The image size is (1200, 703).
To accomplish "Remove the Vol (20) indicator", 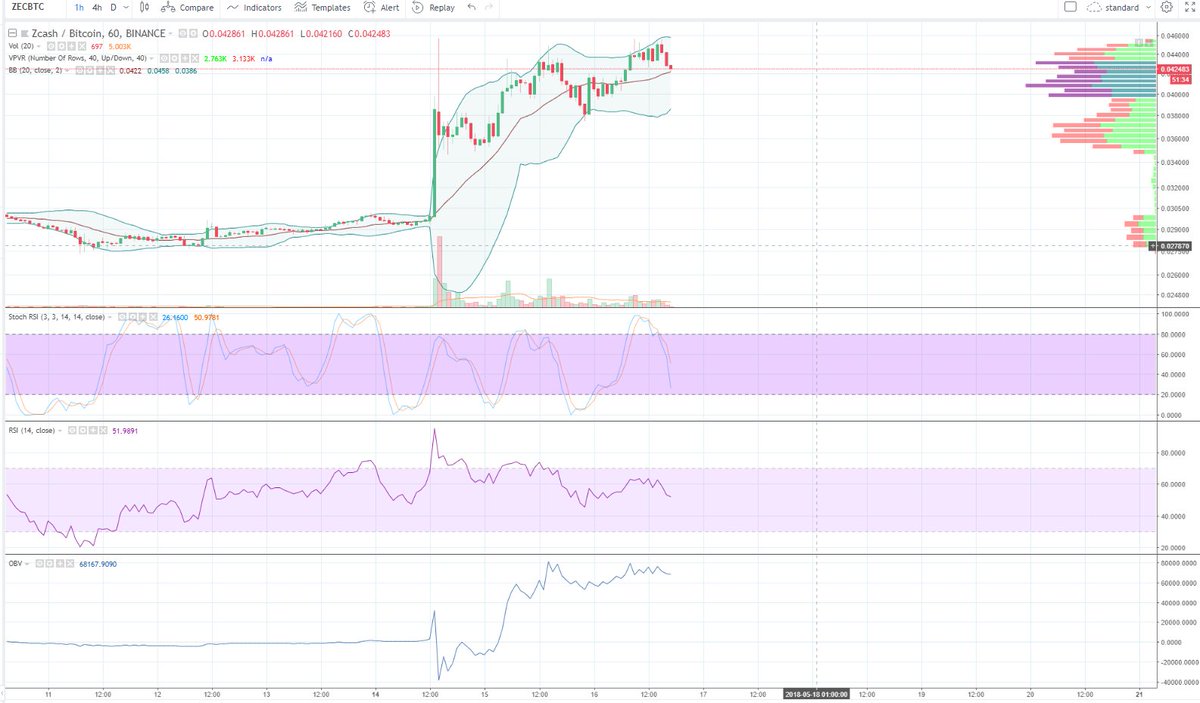I will (82, 46).
